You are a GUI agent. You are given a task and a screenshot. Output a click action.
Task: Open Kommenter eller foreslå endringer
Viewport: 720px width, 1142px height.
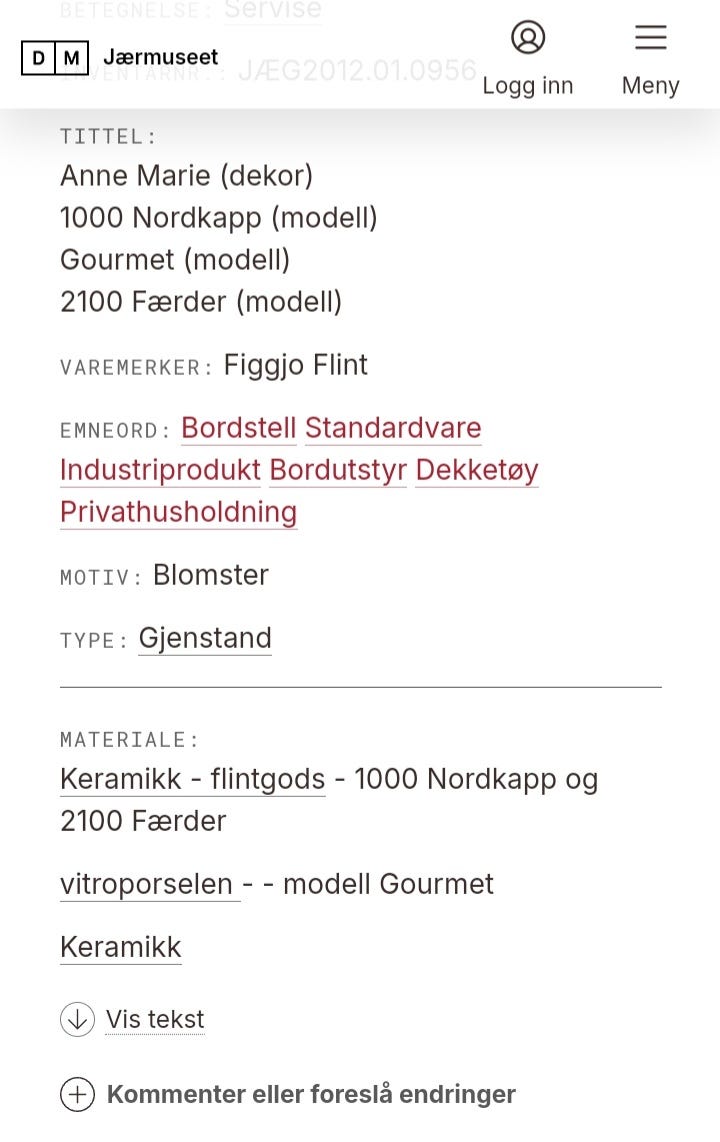[311, 1094]
